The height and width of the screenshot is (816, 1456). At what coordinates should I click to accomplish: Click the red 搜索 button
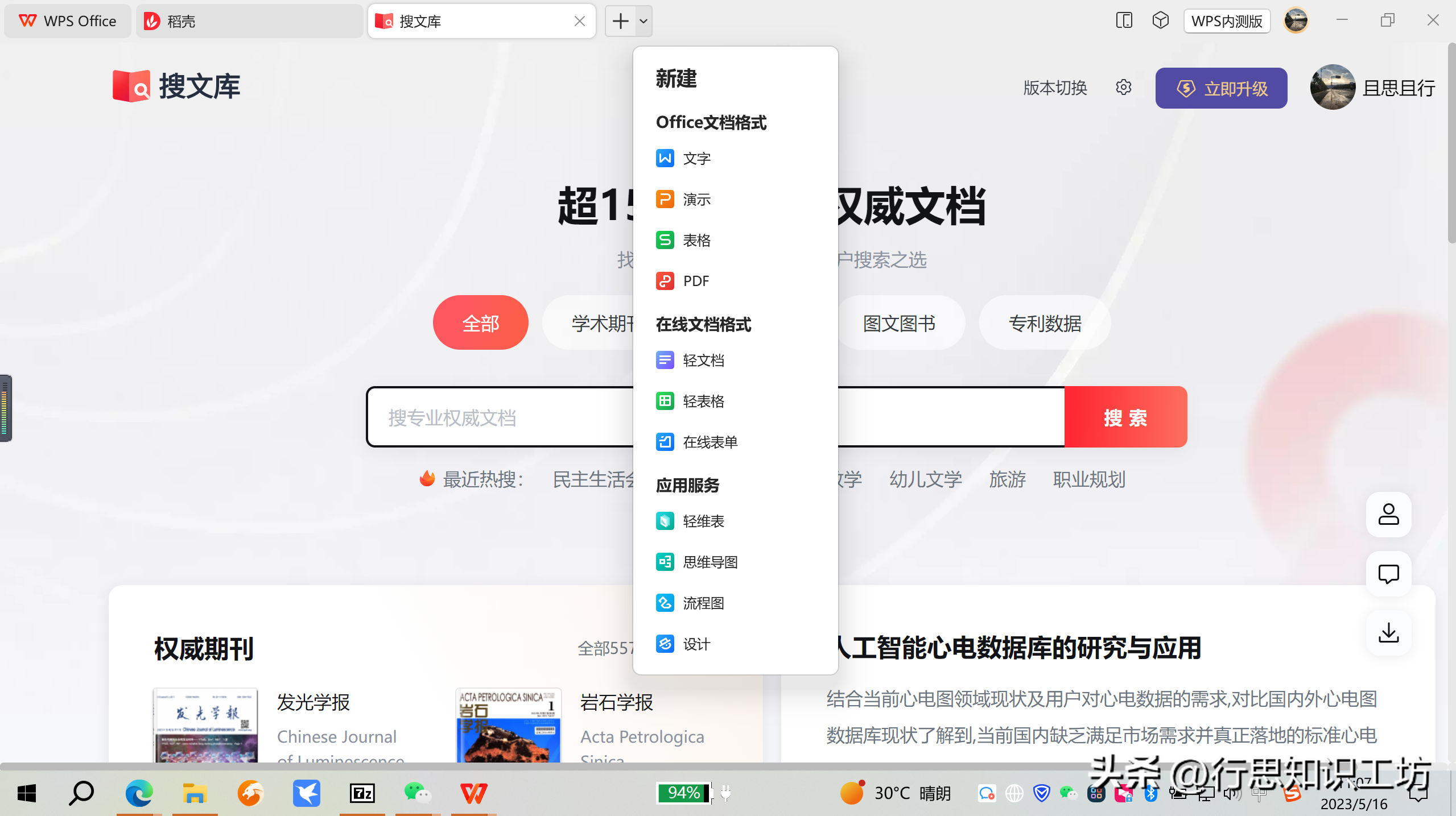click(x=1125, y=417)
